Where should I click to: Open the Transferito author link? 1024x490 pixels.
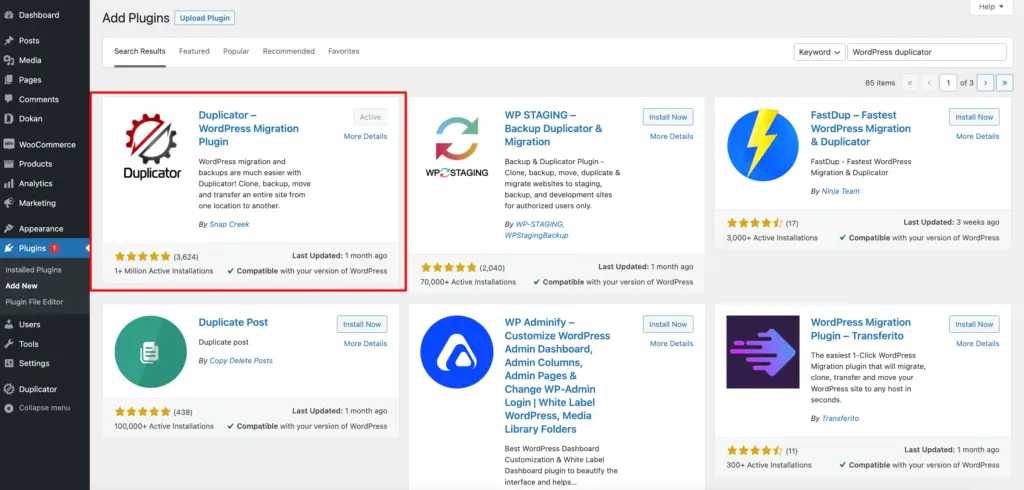(840, 418)
